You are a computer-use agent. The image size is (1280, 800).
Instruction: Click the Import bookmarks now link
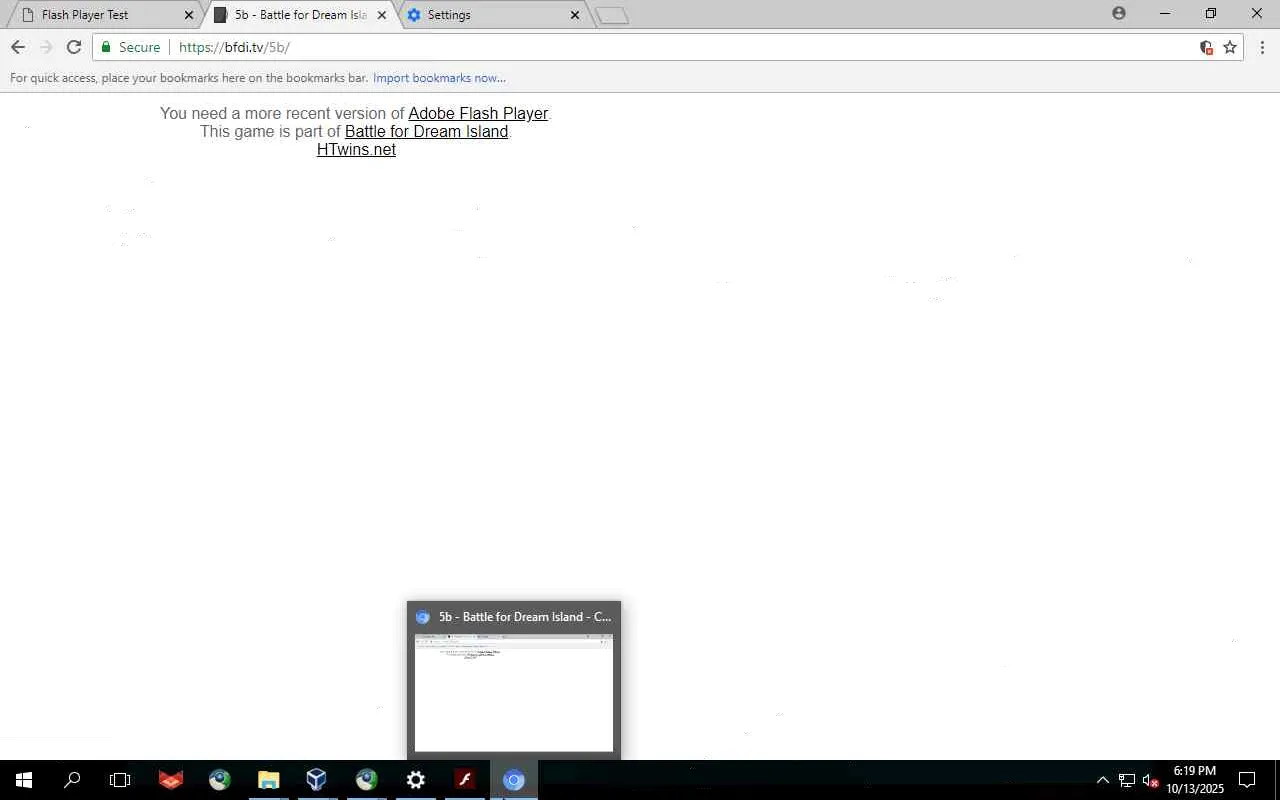point(439,78)
